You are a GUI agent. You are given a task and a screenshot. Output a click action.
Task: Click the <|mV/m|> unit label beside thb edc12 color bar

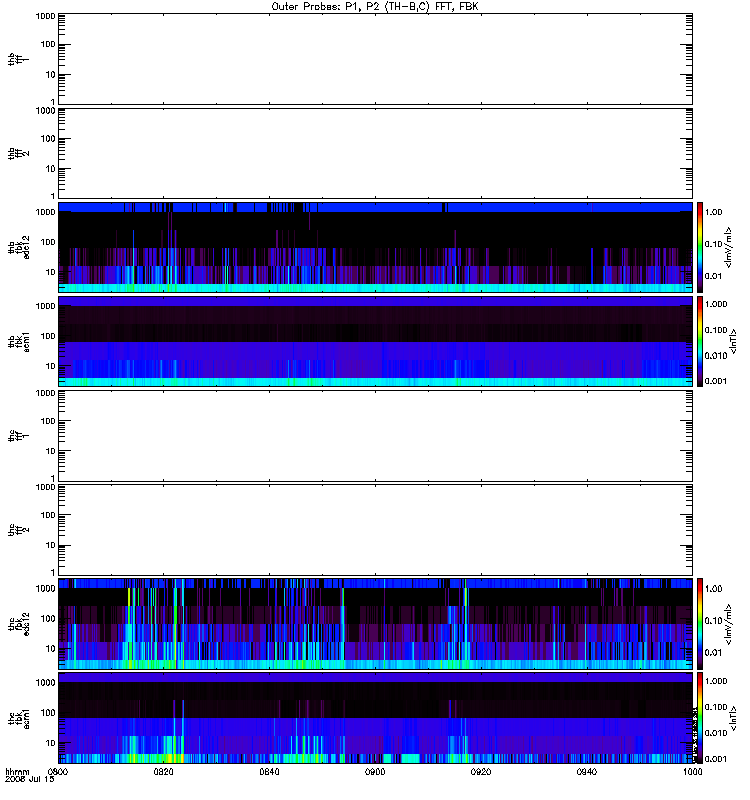[729, 247]
